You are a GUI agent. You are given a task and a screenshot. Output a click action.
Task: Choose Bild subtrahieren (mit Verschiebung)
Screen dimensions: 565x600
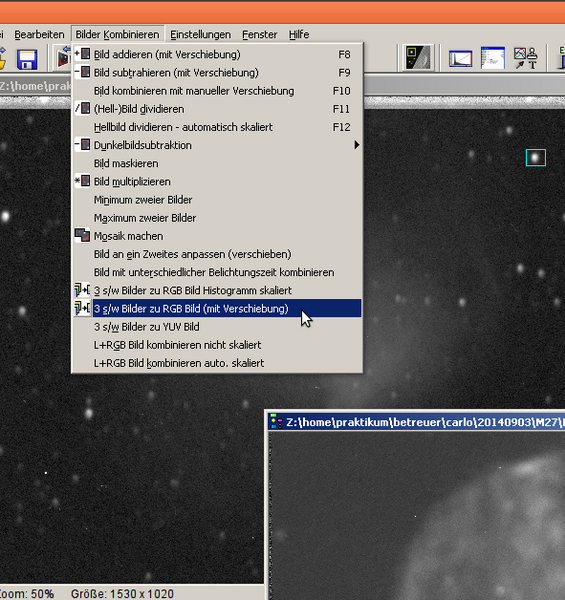(217, 72)
